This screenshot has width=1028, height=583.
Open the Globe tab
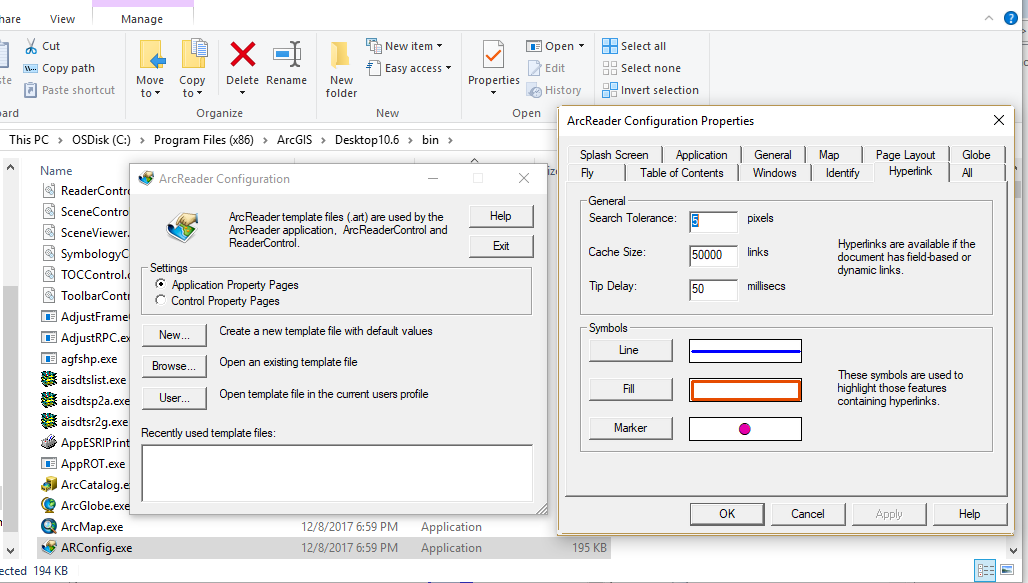coord(976,155)
